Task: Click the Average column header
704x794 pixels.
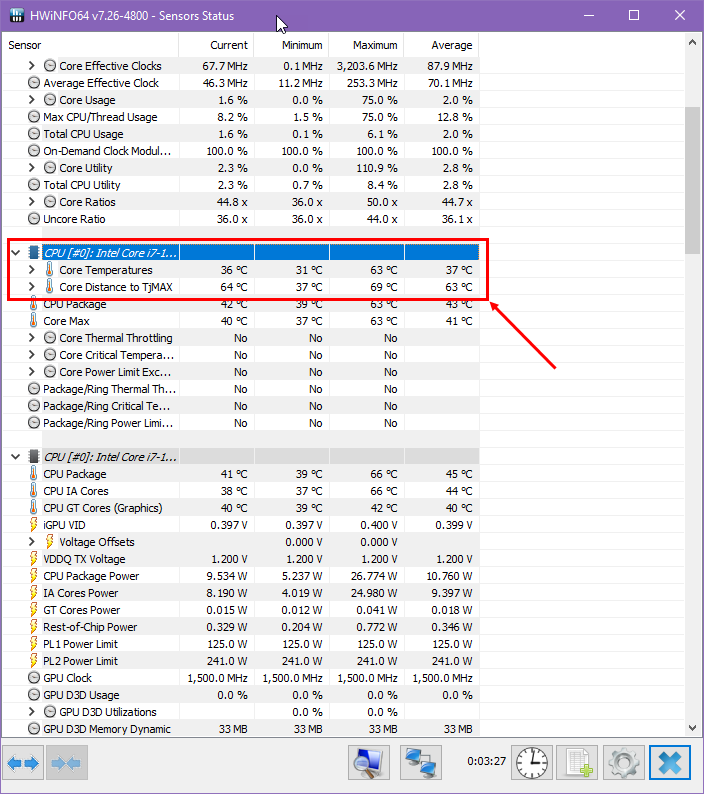Action: tap(441, 45)
